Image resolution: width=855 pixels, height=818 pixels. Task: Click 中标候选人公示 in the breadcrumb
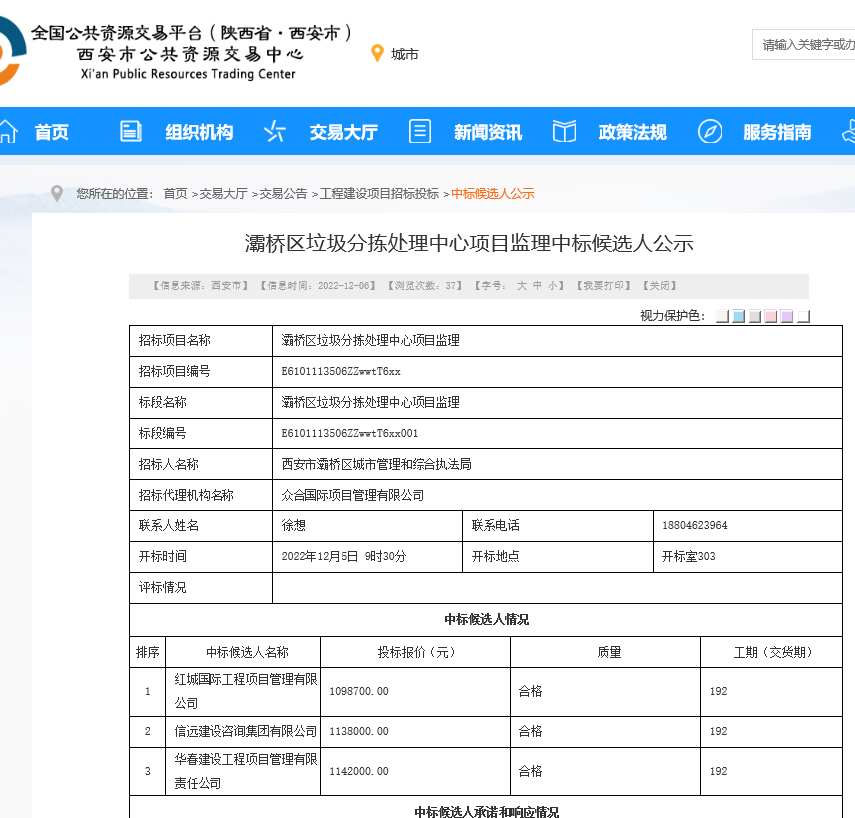[x=493, y=194]
